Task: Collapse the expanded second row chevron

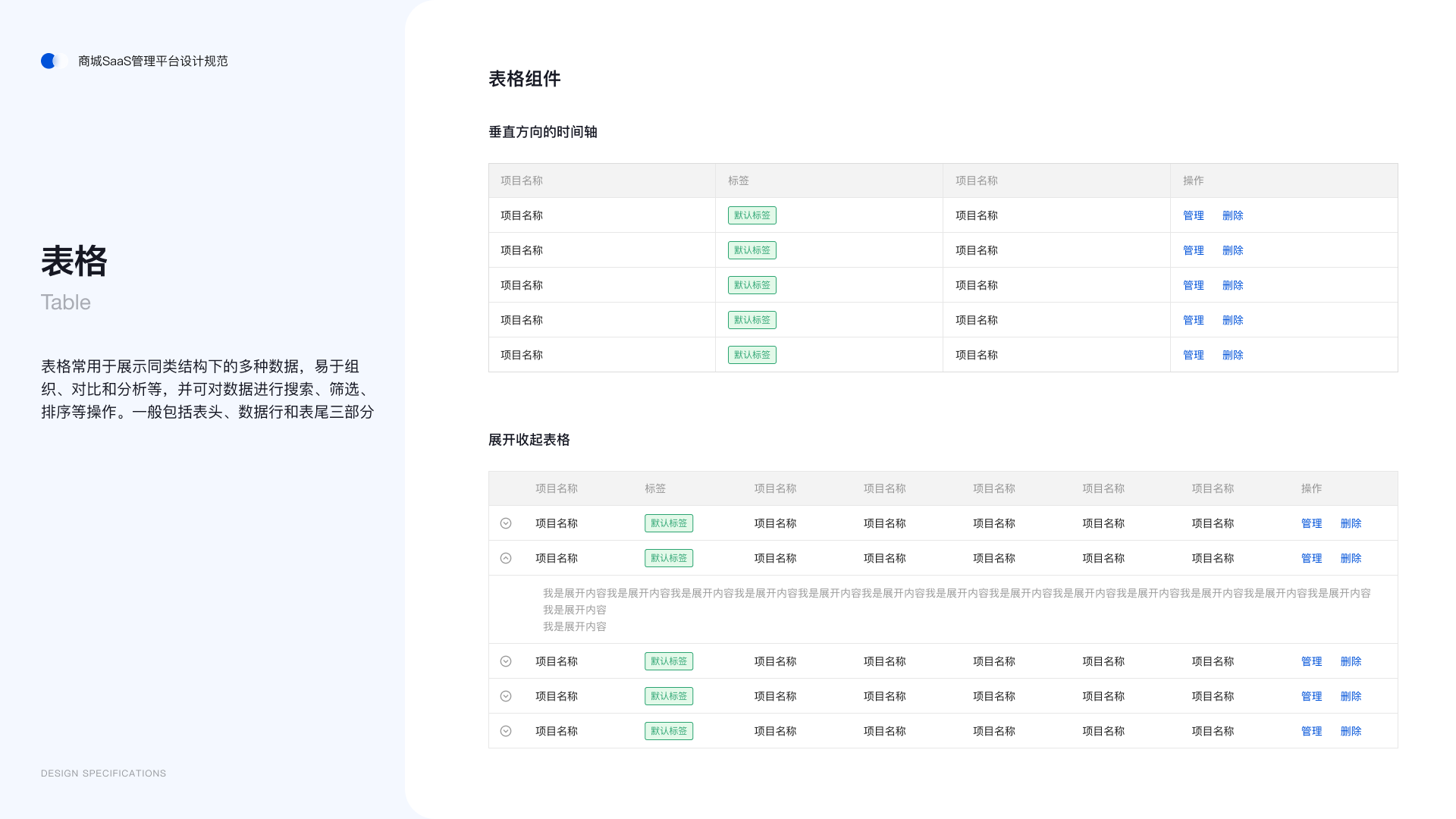Action: pyautogui.click(x=505, y=557)
